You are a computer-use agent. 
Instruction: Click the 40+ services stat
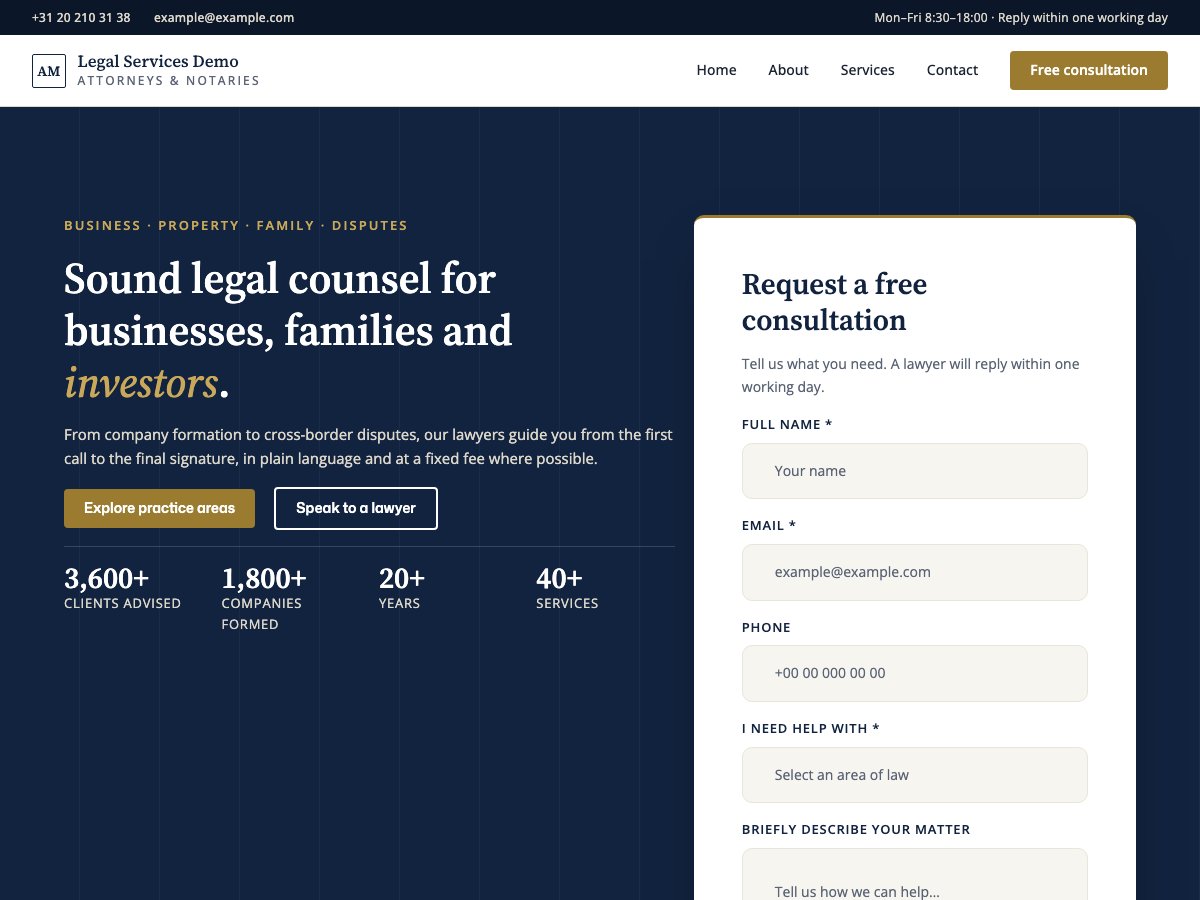coord(567,587)
